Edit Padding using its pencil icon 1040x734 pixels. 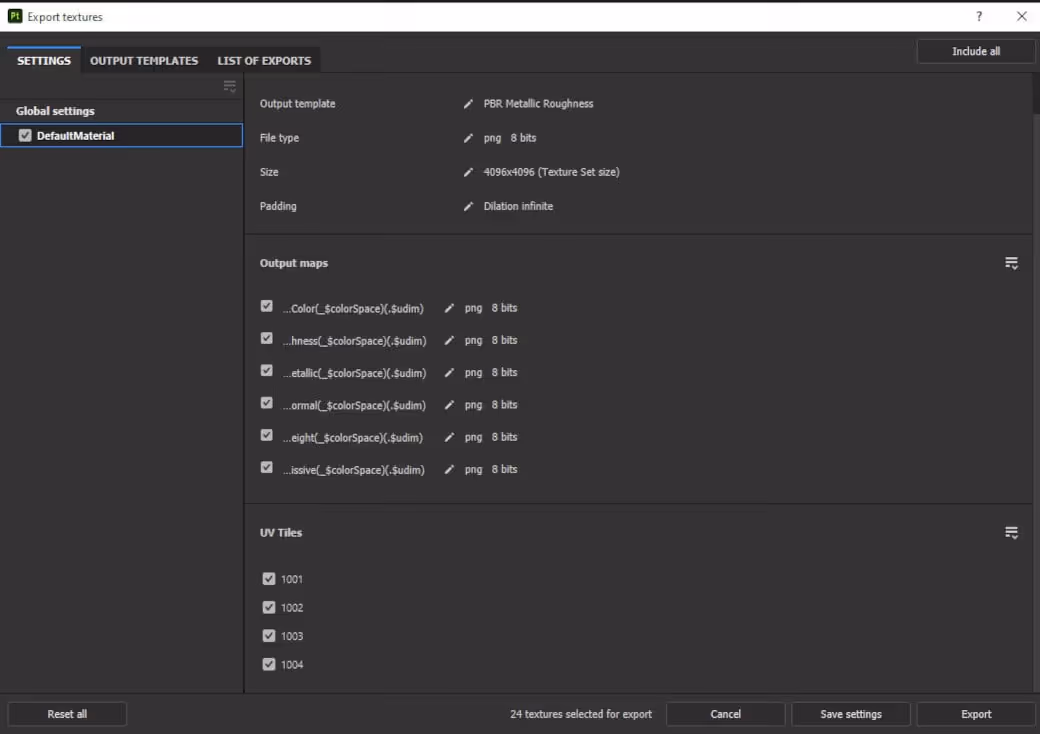[468, 205]
